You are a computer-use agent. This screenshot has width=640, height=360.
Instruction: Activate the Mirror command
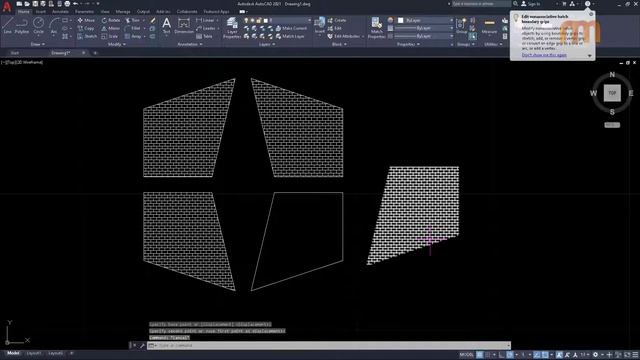111,28
